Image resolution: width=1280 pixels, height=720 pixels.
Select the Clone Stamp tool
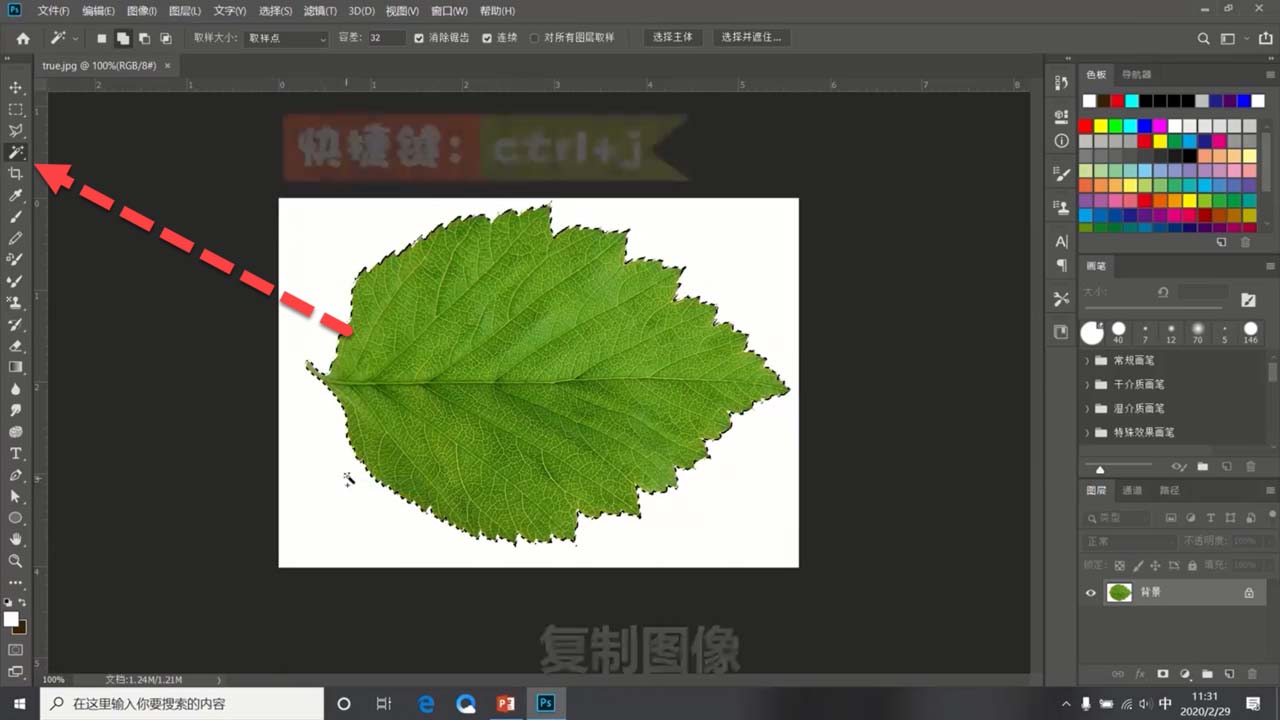(16, 303)
